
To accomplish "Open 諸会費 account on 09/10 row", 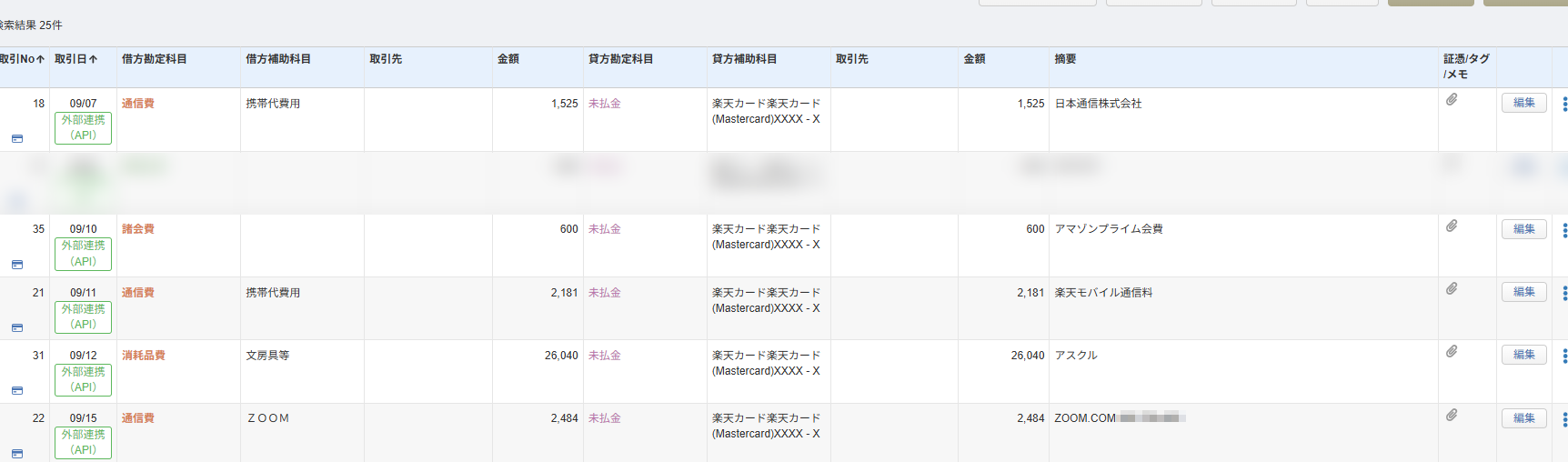I will [138, 229].
